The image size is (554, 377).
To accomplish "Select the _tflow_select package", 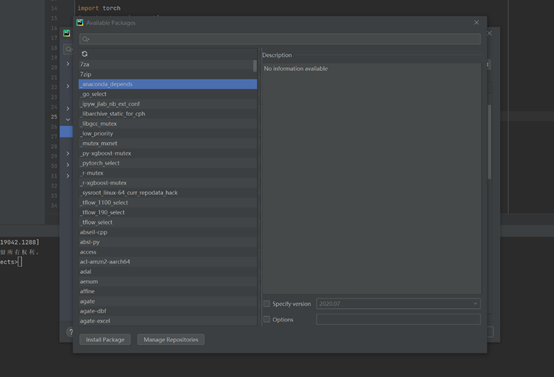I will [x=167, y=222].
